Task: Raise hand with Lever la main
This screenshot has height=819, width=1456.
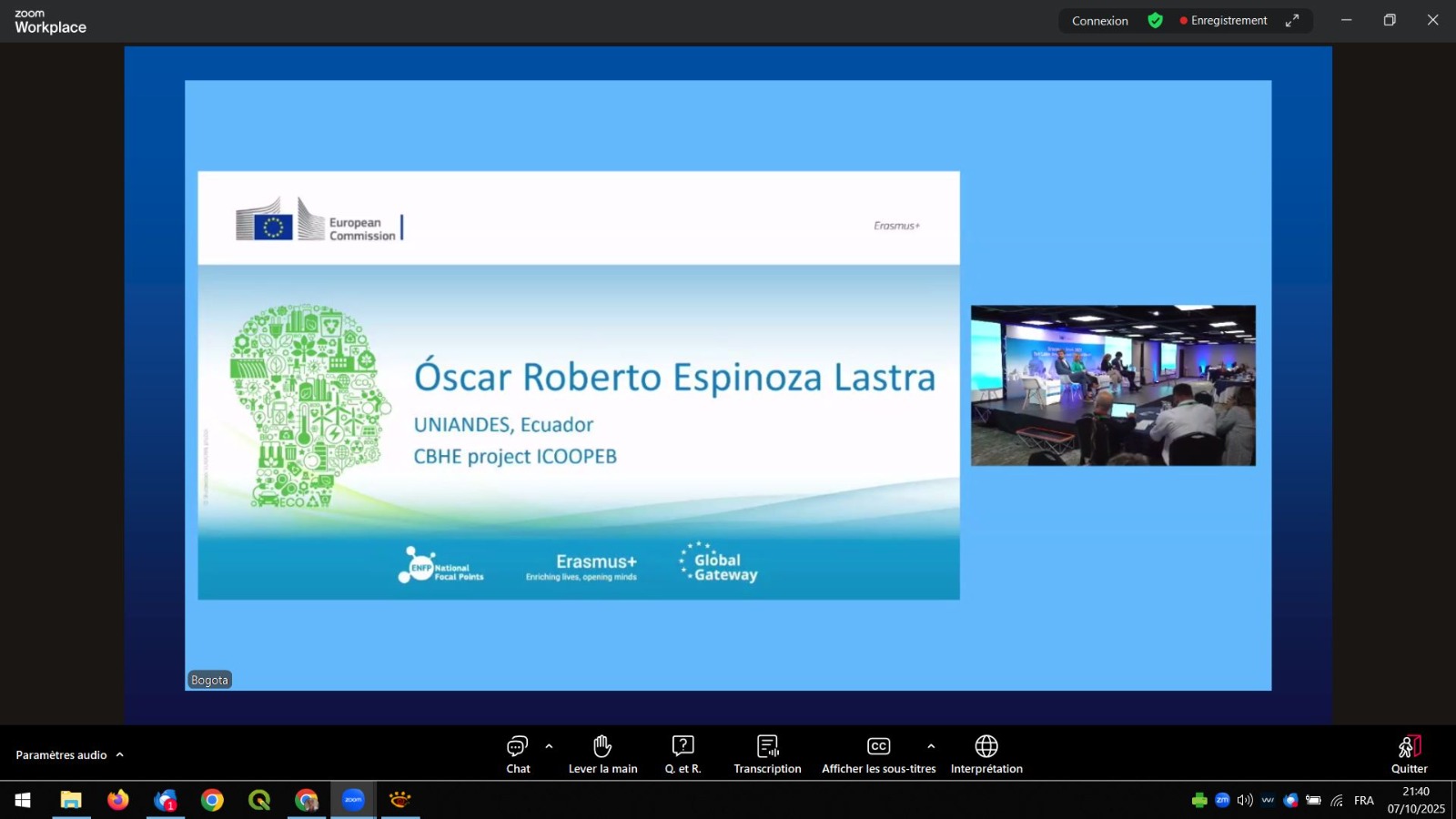Action: [602, 754]
